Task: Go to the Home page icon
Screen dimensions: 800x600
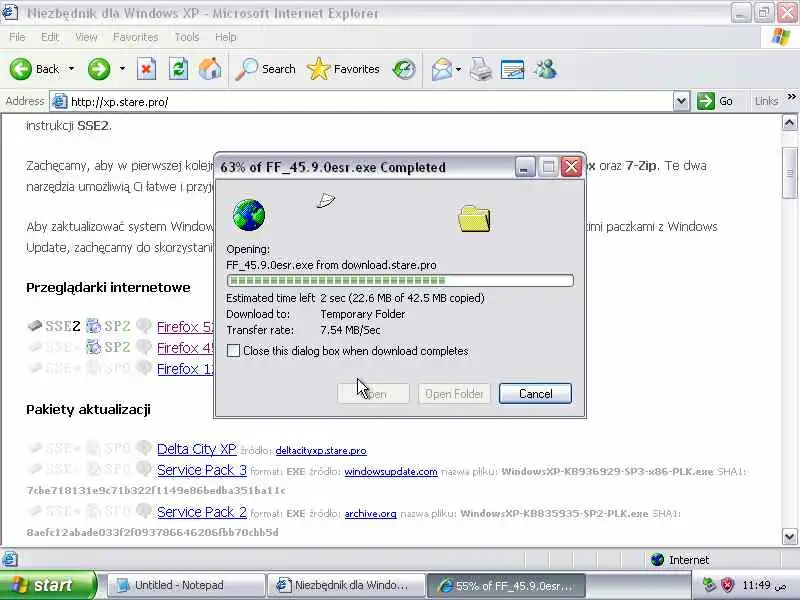Action: [x=210, y=69]
